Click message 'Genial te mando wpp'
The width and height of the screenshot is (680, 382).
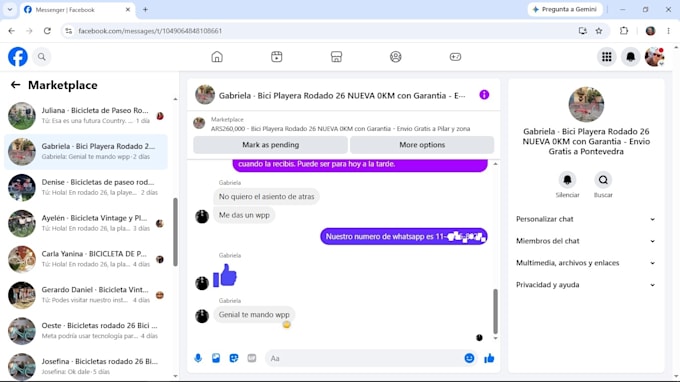[254, 314]
